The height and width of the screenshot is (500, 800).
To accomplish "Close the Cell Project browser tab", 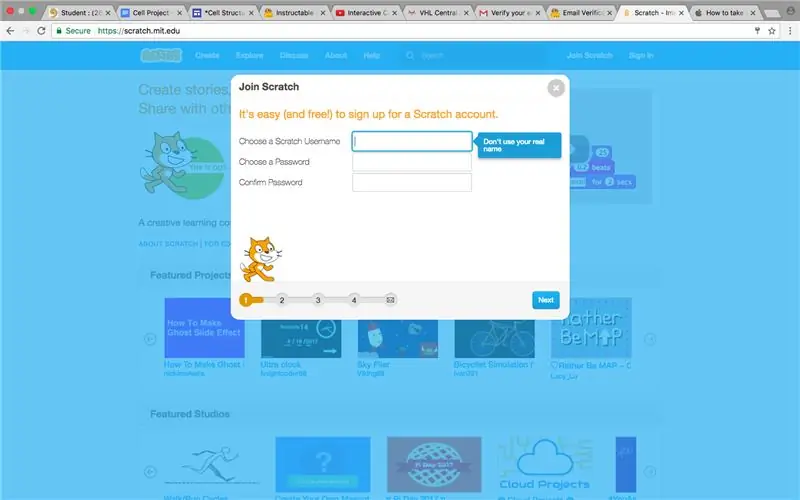I will (x=179, y=13).
